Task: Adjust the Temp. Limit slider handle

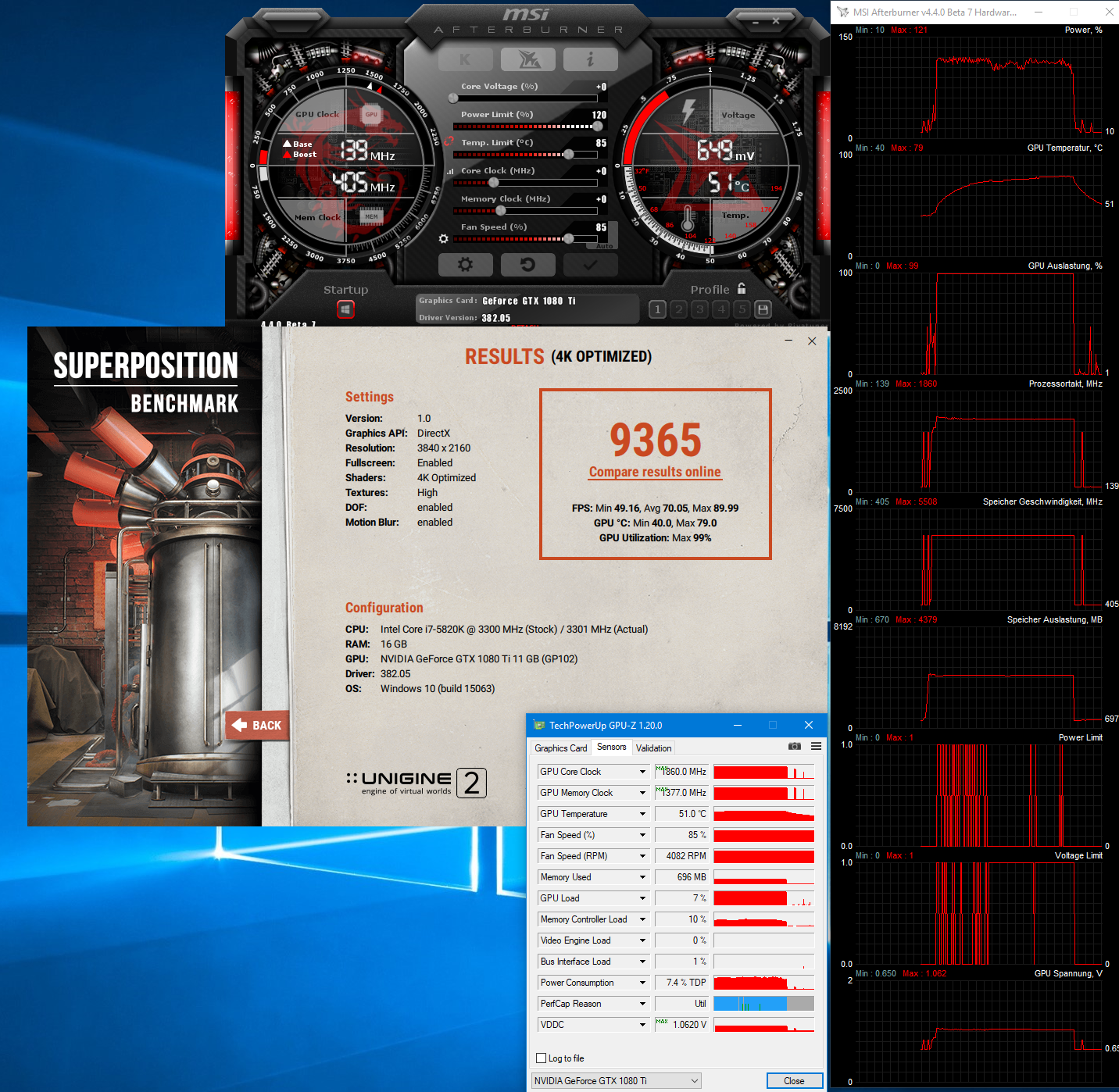Action: click(x=569, y=155)
